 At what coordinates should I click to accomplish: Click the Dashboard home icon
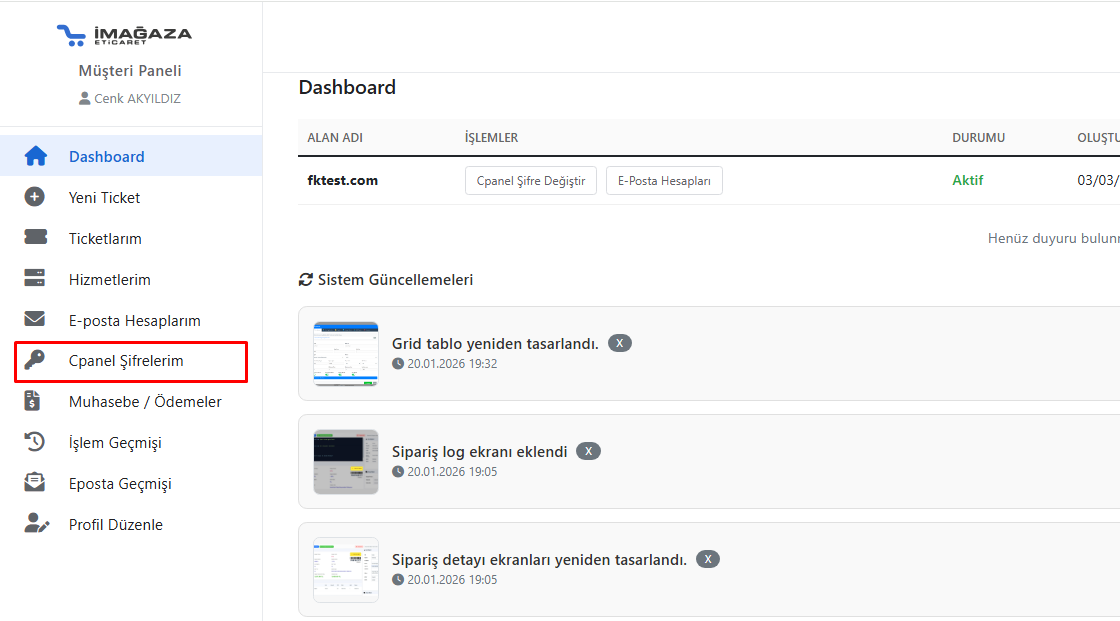click(x=35, y=156)
